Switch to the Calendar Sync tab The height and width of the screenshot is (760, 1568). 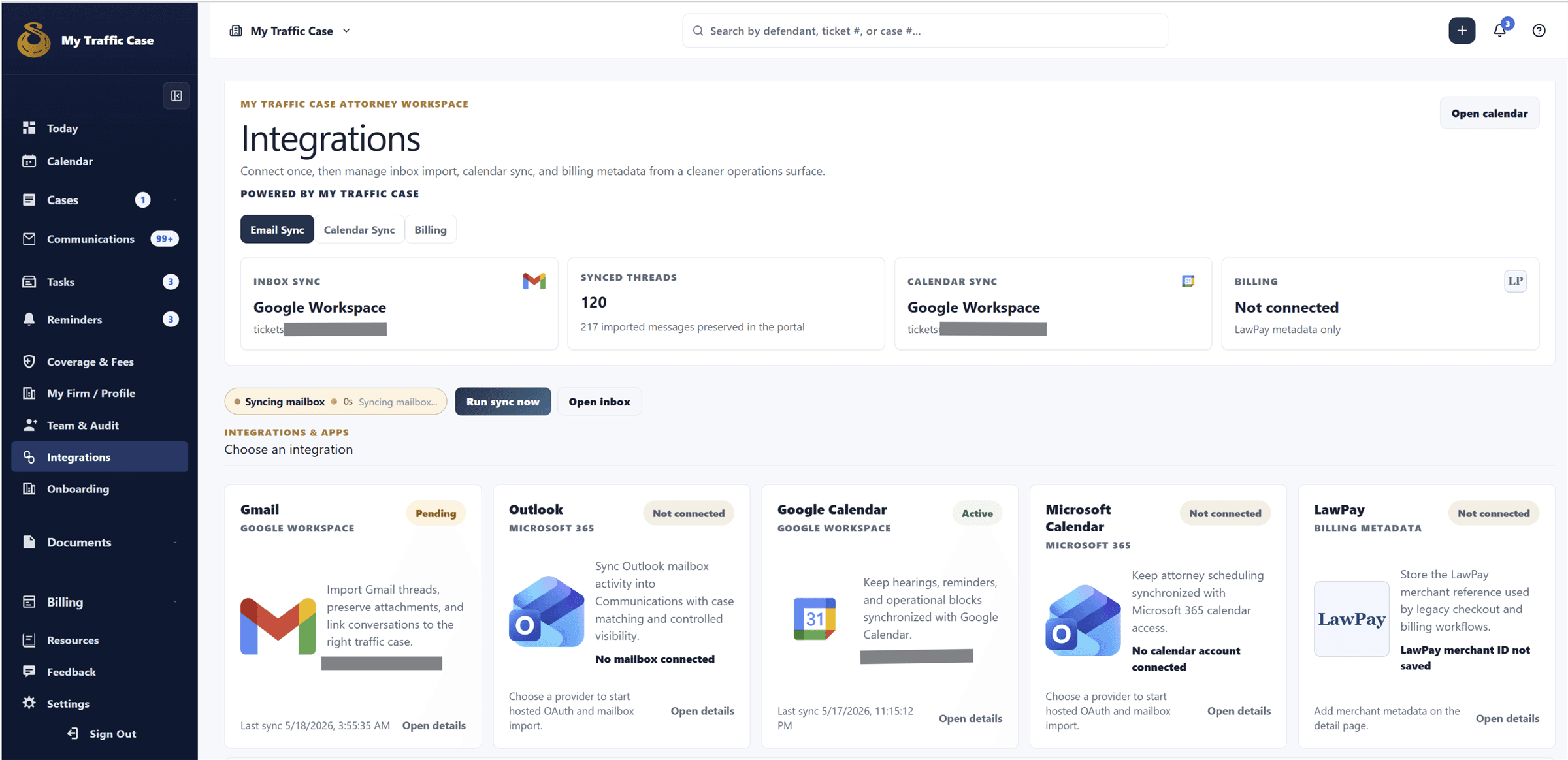click(x=359, y=229)
